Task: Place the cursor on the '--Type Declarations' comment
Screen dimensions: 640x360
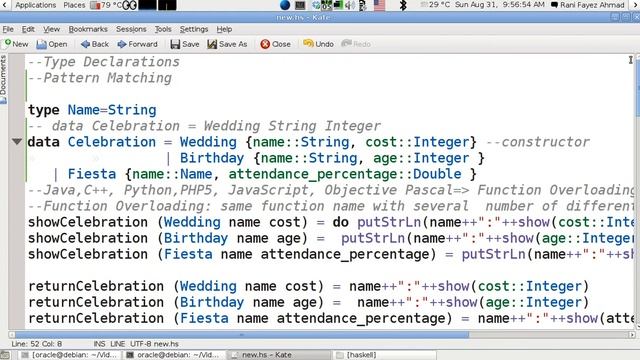Action: pos(104,62)
